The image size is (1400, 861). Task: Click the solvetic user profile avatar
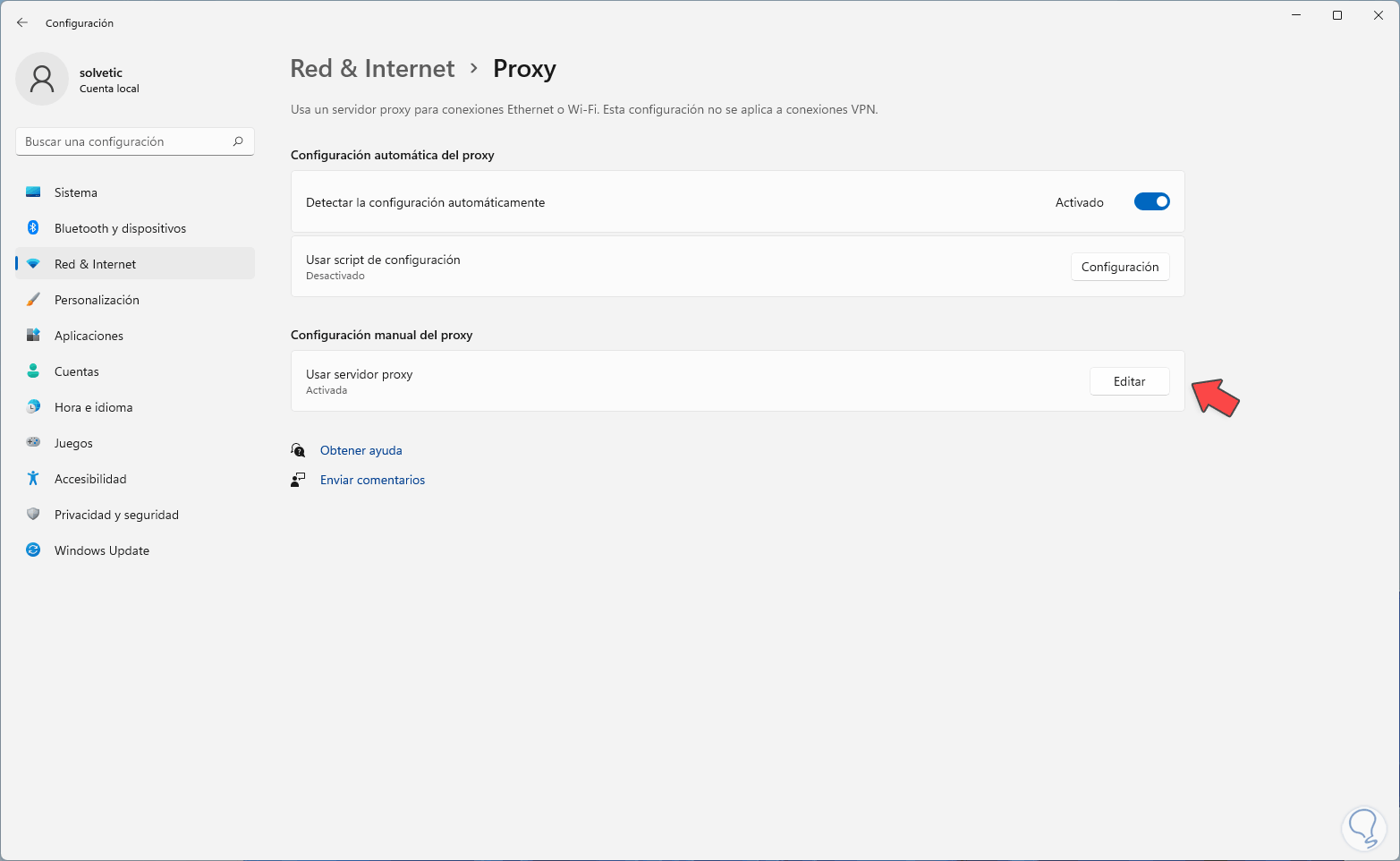coord(42,79)
